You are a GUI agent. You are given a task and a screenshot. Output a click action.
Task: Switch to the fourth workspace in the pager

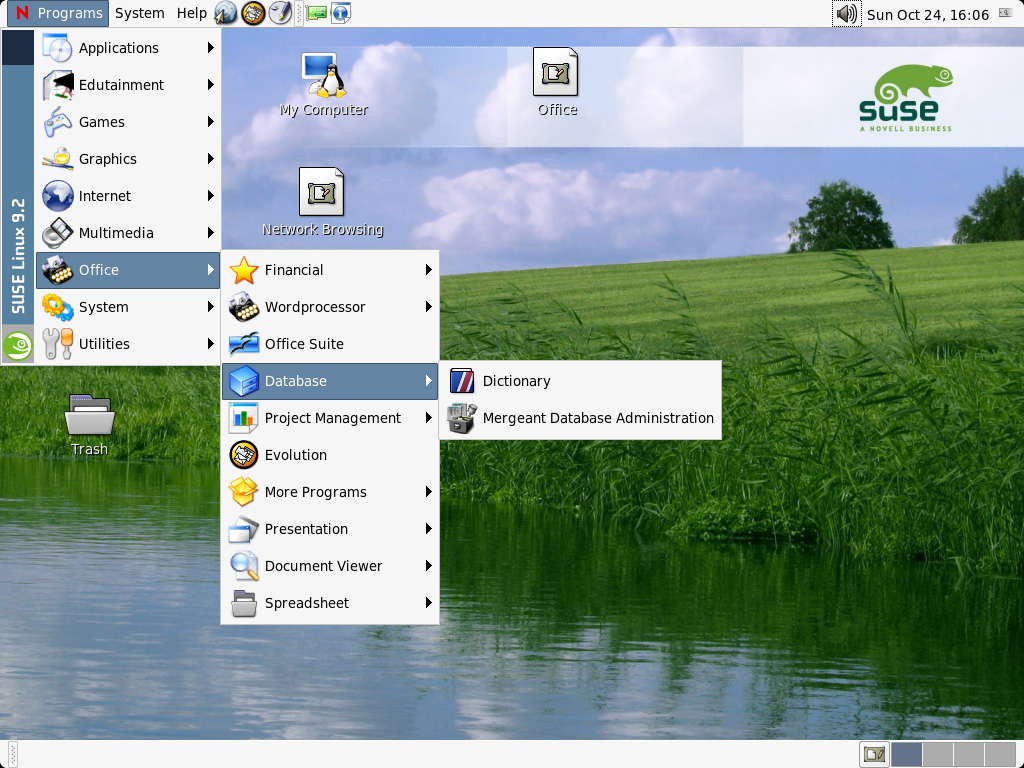(x=999, y=754)
